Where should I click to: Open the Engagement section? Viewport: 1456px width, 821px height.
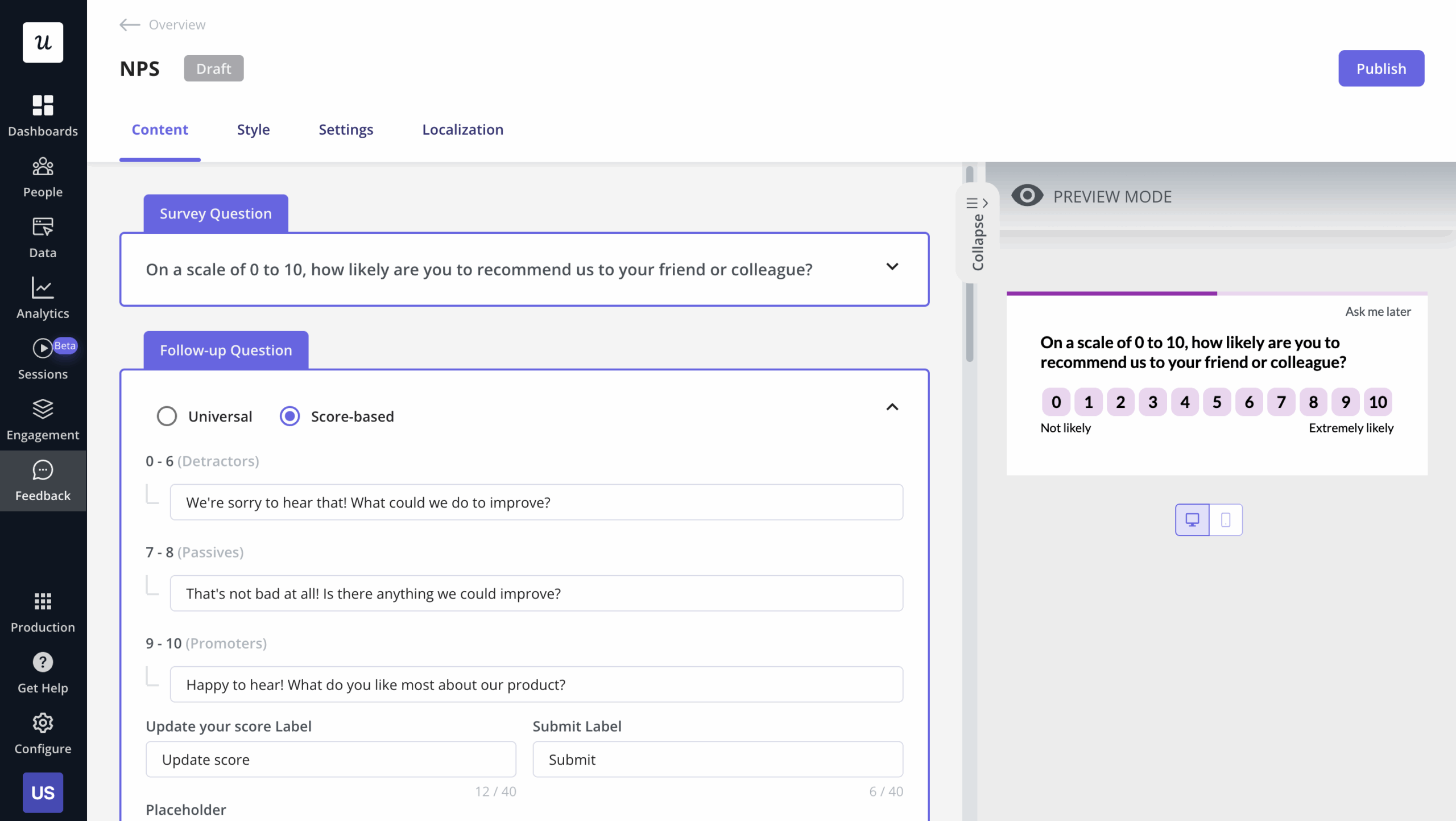pos(43,420)
